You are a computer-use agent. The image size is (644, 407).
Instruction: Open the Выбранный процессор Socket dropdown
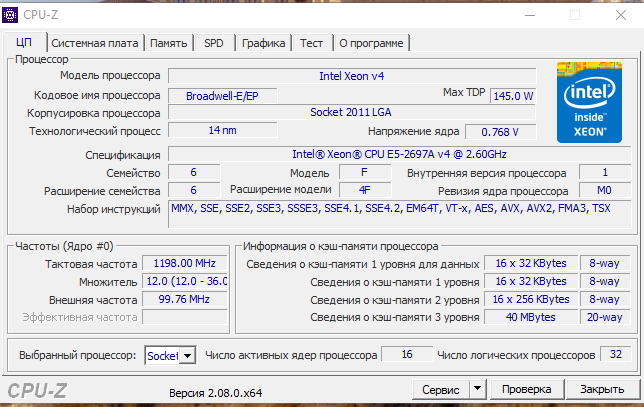(x=170, y=355)
